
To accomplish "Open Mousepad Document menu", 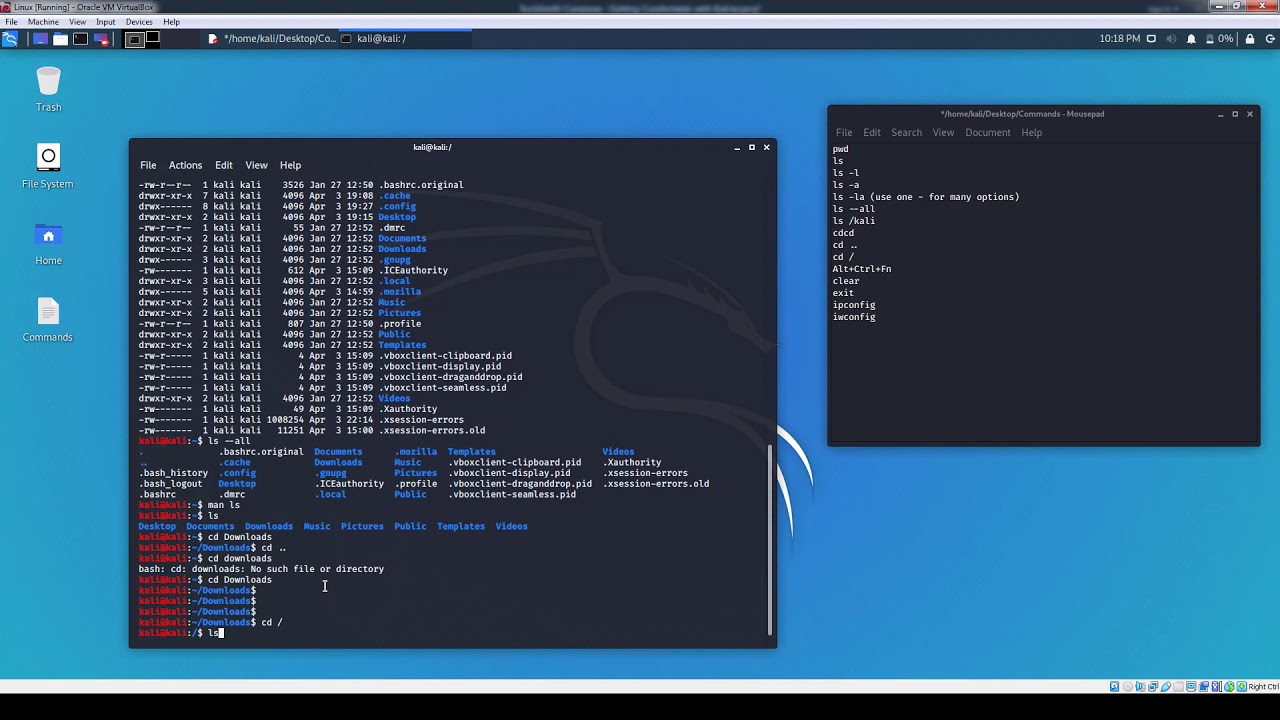I will coord(987,132).
